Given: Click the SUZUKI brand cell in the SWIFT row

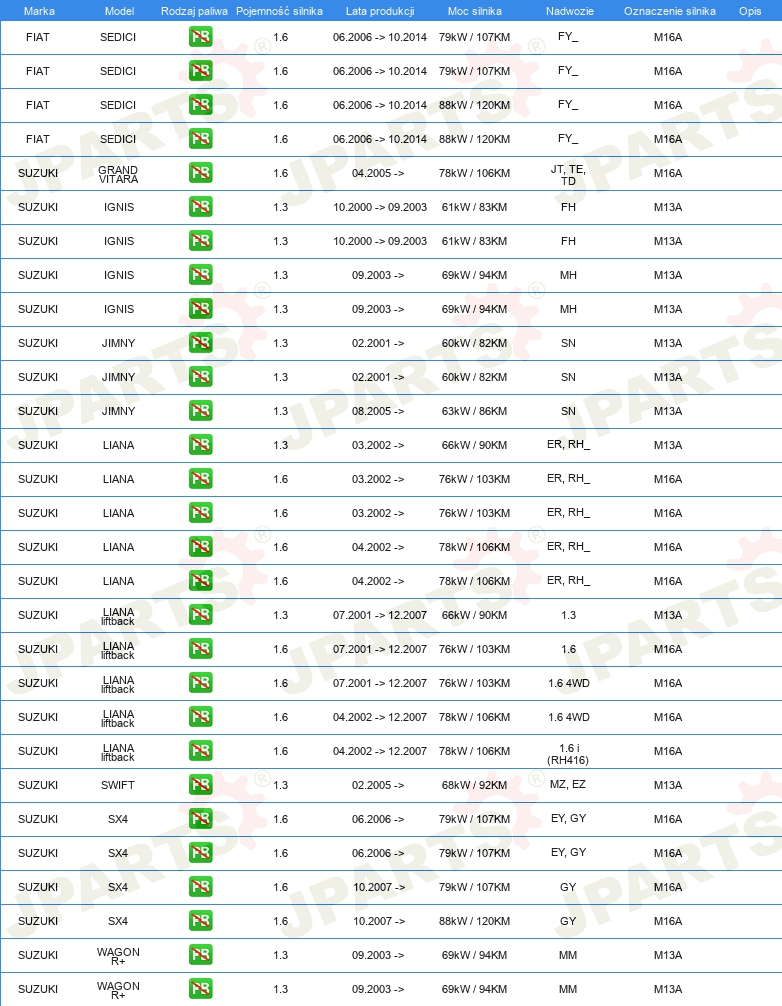Looking at the screenshot, I should click(x=38, y=785).
